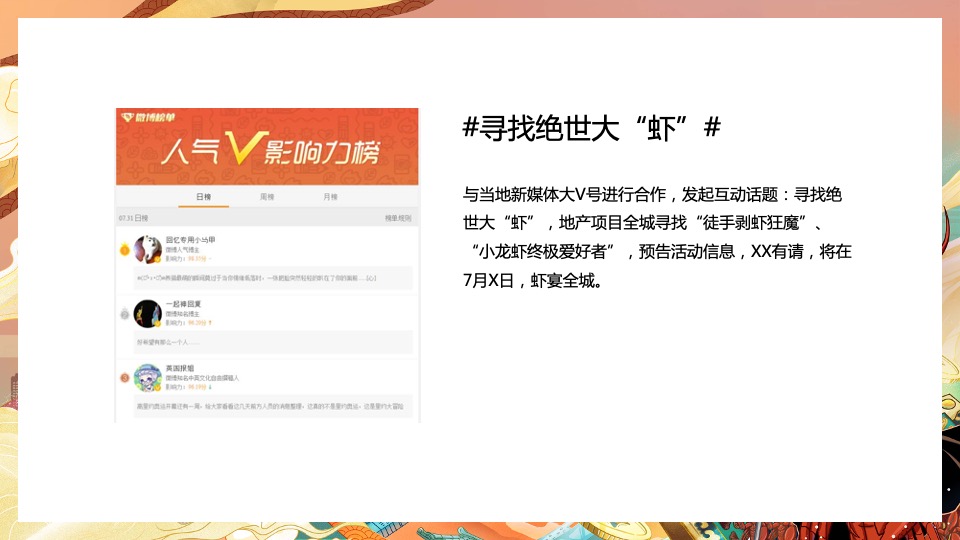Open the 英国报姐 avatar
960x540 pixels.
[x=148, y=378]
